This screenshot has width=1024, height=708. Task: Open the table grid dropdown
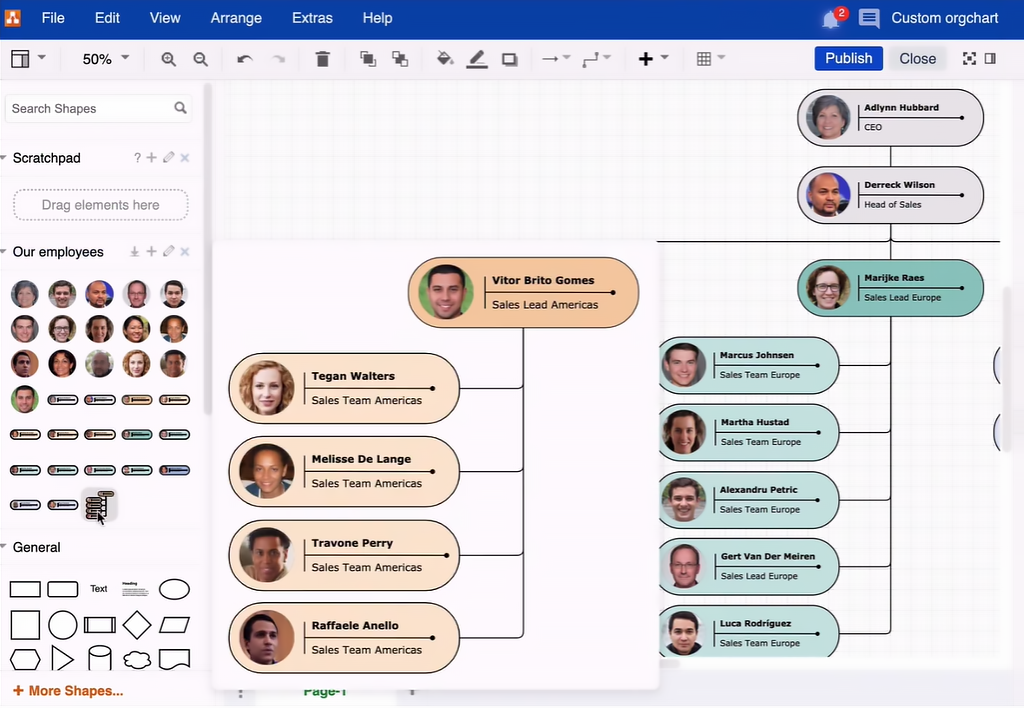[711, 59]
